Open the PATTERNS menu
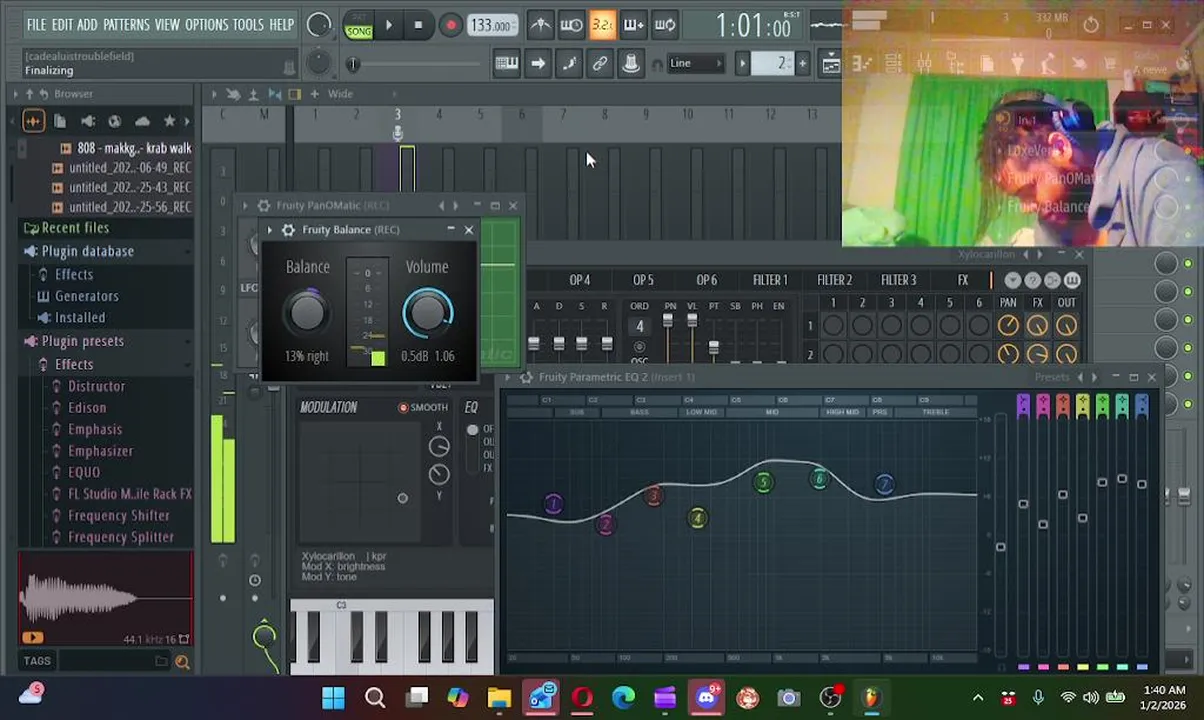The width and height of the screenshot is (1204, 720). [126, 25]
